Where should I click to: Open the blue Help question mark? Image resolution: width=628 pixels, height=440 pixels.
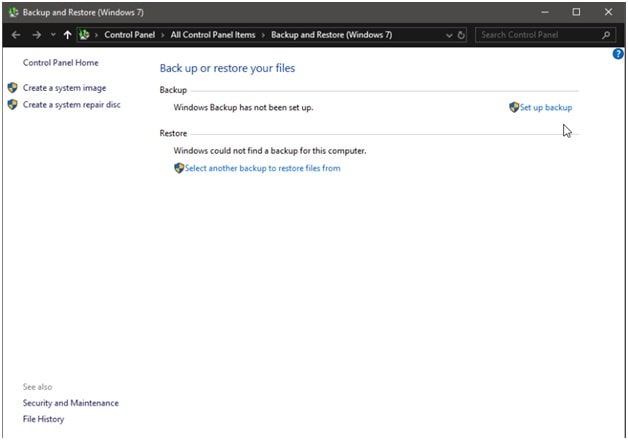(618, 54)
